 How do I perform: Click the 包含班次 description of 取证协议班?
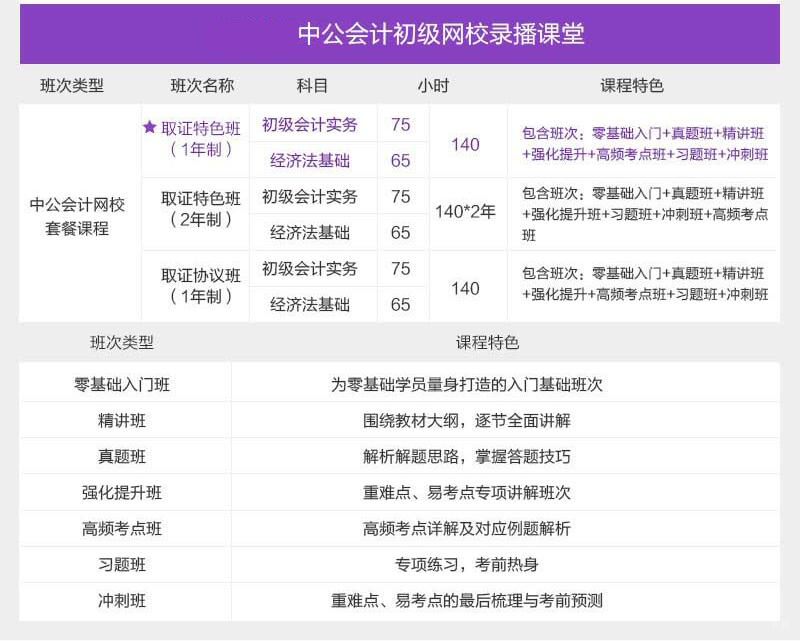(645, 283)
